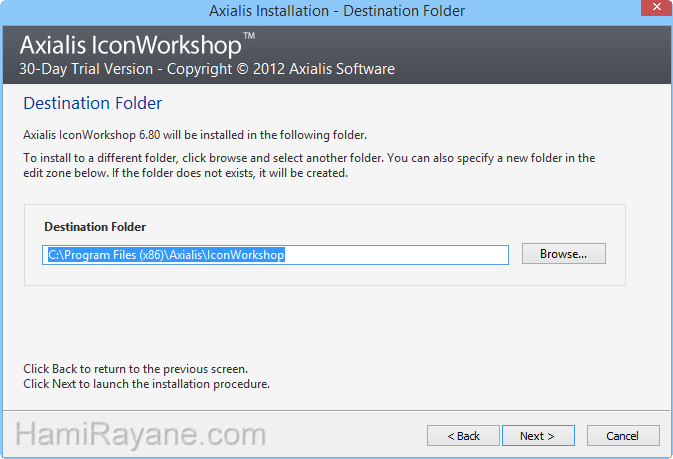Click the Browse... button
Screen dimensions: 673x459
tap(564, 254)
